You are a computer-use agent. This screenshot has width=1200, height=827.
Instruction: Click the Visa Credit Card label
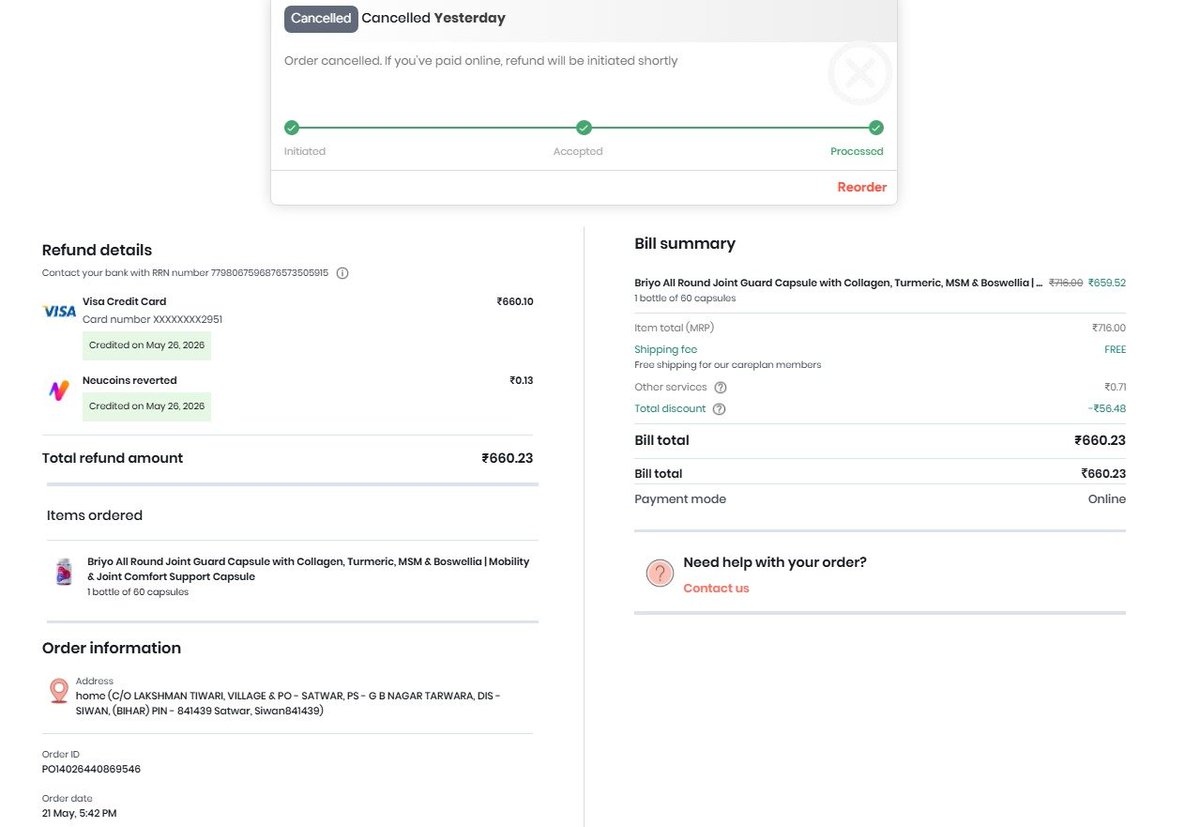(x=124, y=302)
